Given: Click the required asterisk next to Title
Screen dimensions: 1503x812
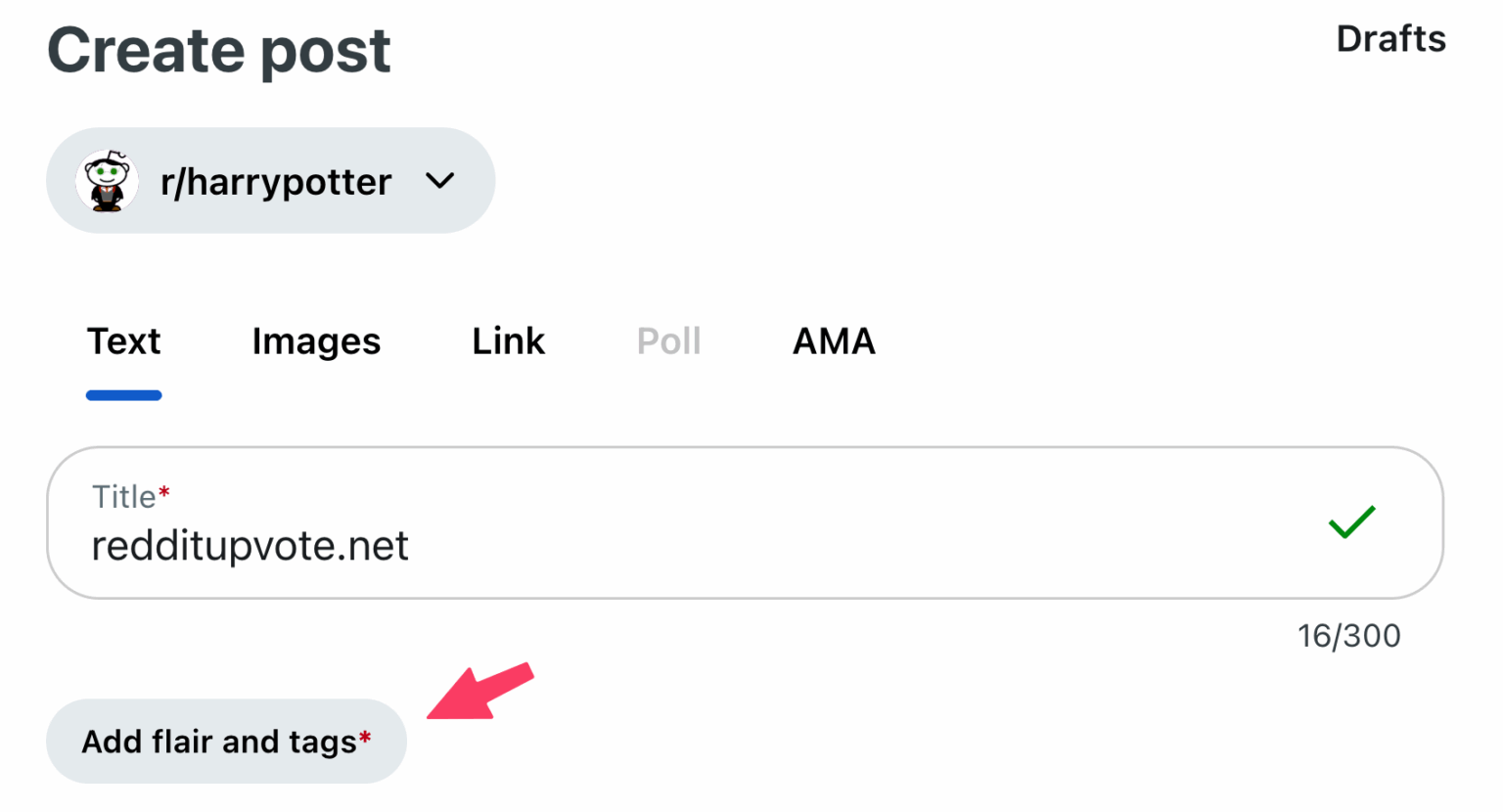Looking at the screenshot, I should [162, 489].
